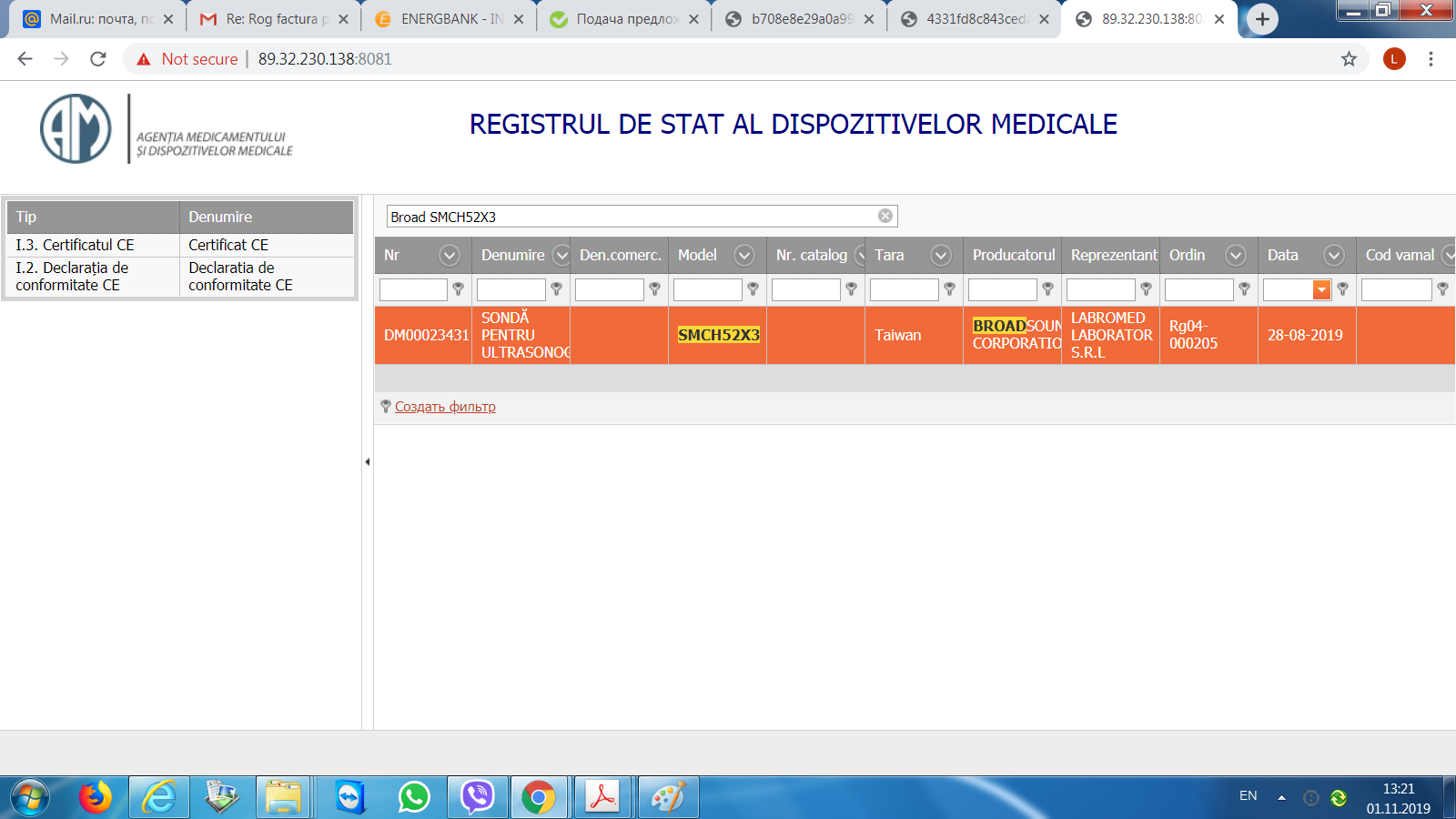Image resolution: width=1456 pixels, height=819 pixels.
Task: Click the Denumire column filter input field
Action: [x=511, y=289]
